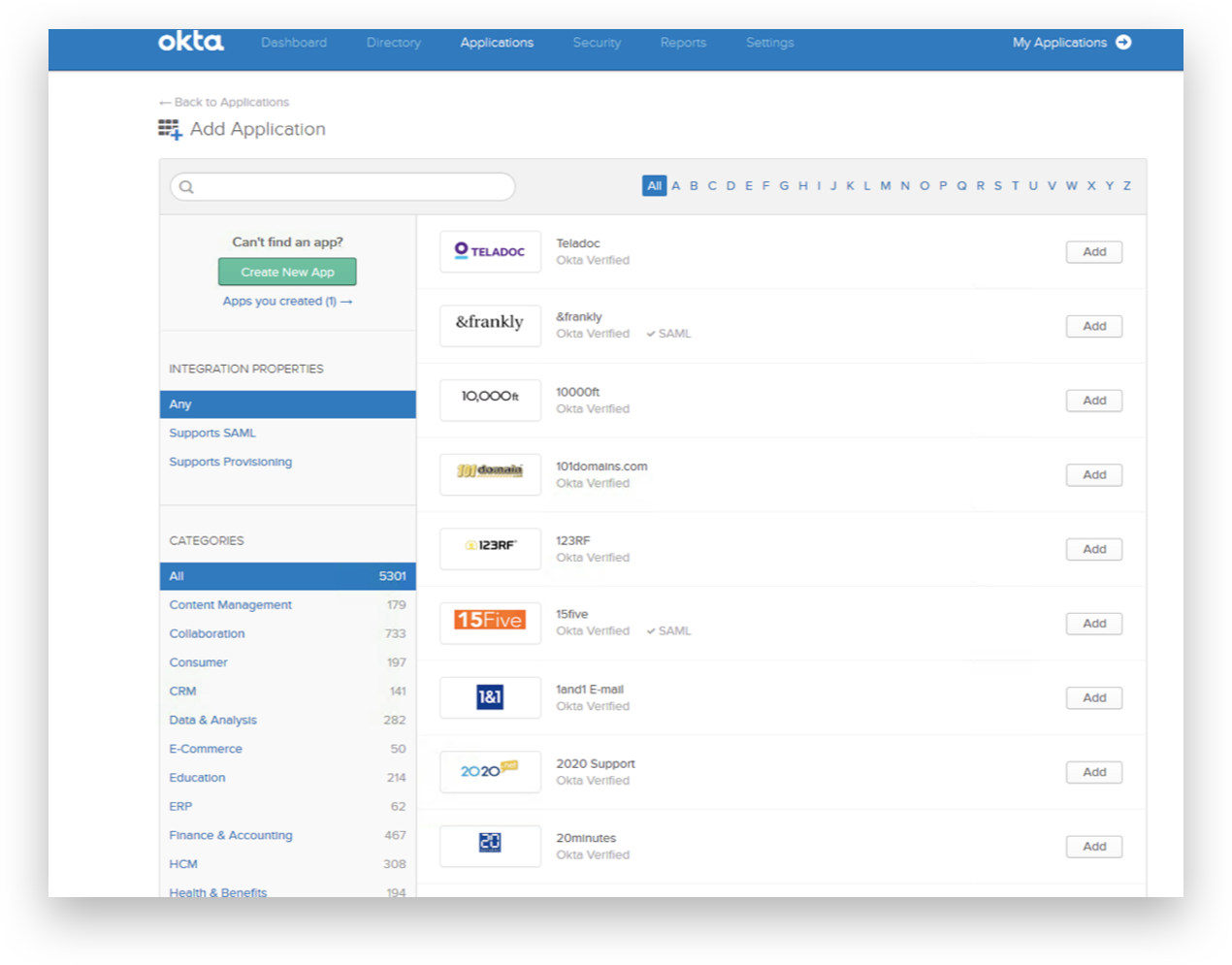Image resolution: width=1232 pixels, height=965 pixels.
Task: Open the 2020 Support app logo
Action: tap(490, 772)
